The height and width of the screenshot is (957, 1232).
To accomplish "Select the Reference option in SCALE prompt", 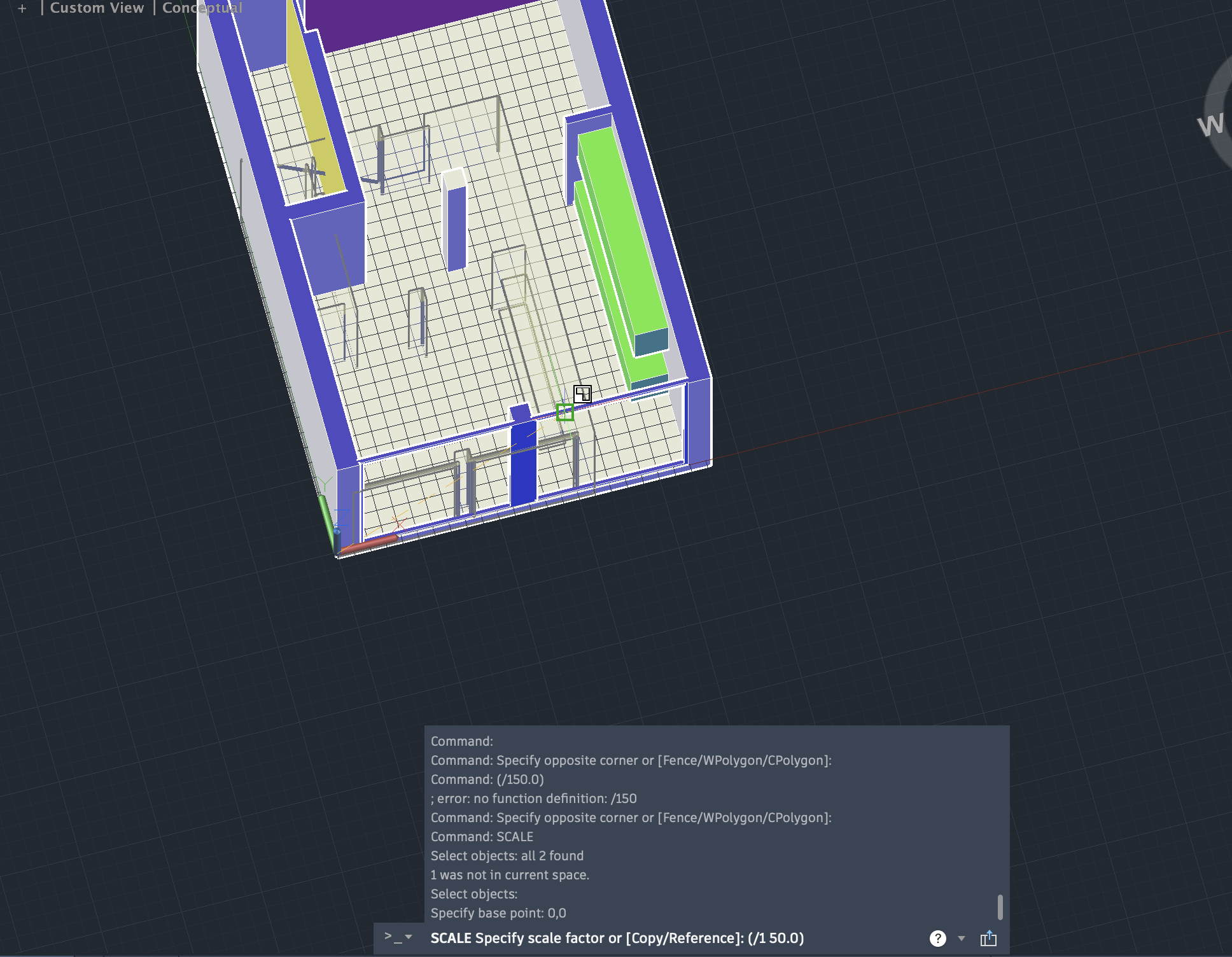I will tap(703, 938).
